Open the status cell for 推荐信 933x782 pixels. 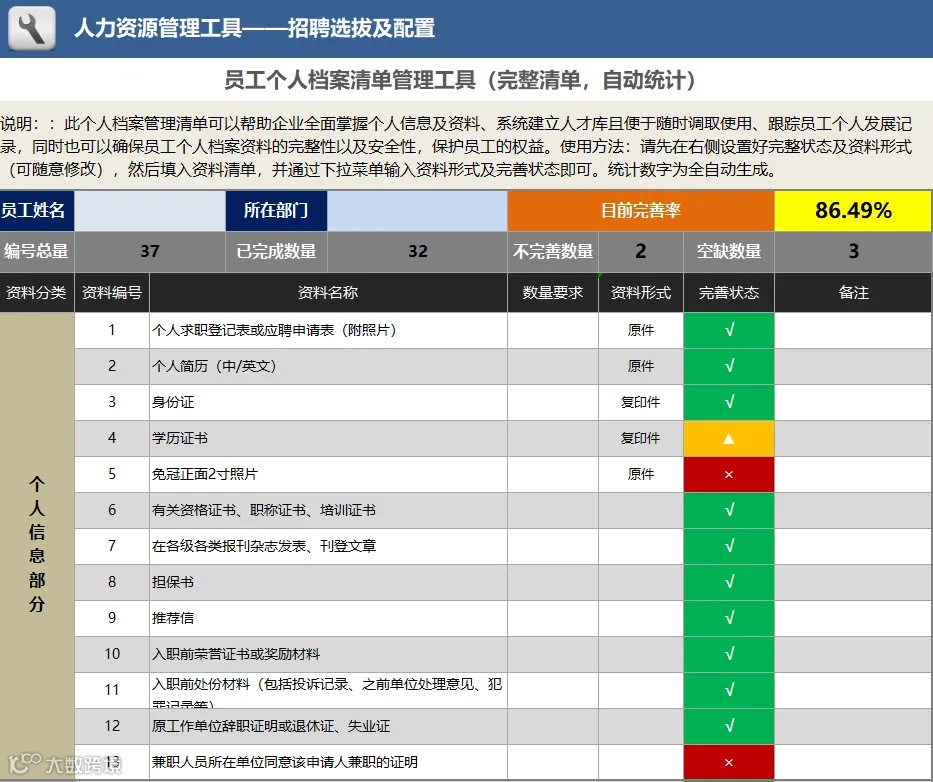pos(728,618)
